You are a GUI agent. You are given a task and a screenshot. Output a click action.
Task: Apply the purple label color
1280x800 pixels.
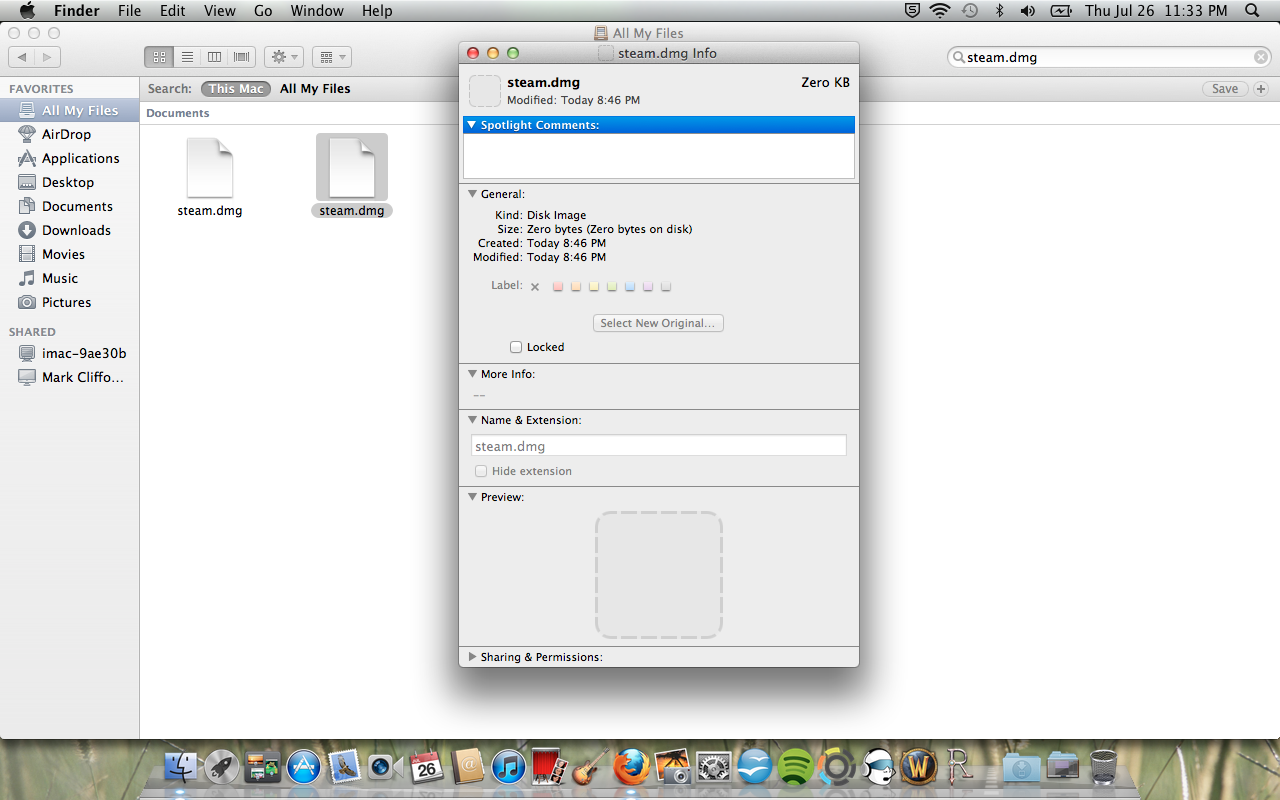click(x=648, y=287)
